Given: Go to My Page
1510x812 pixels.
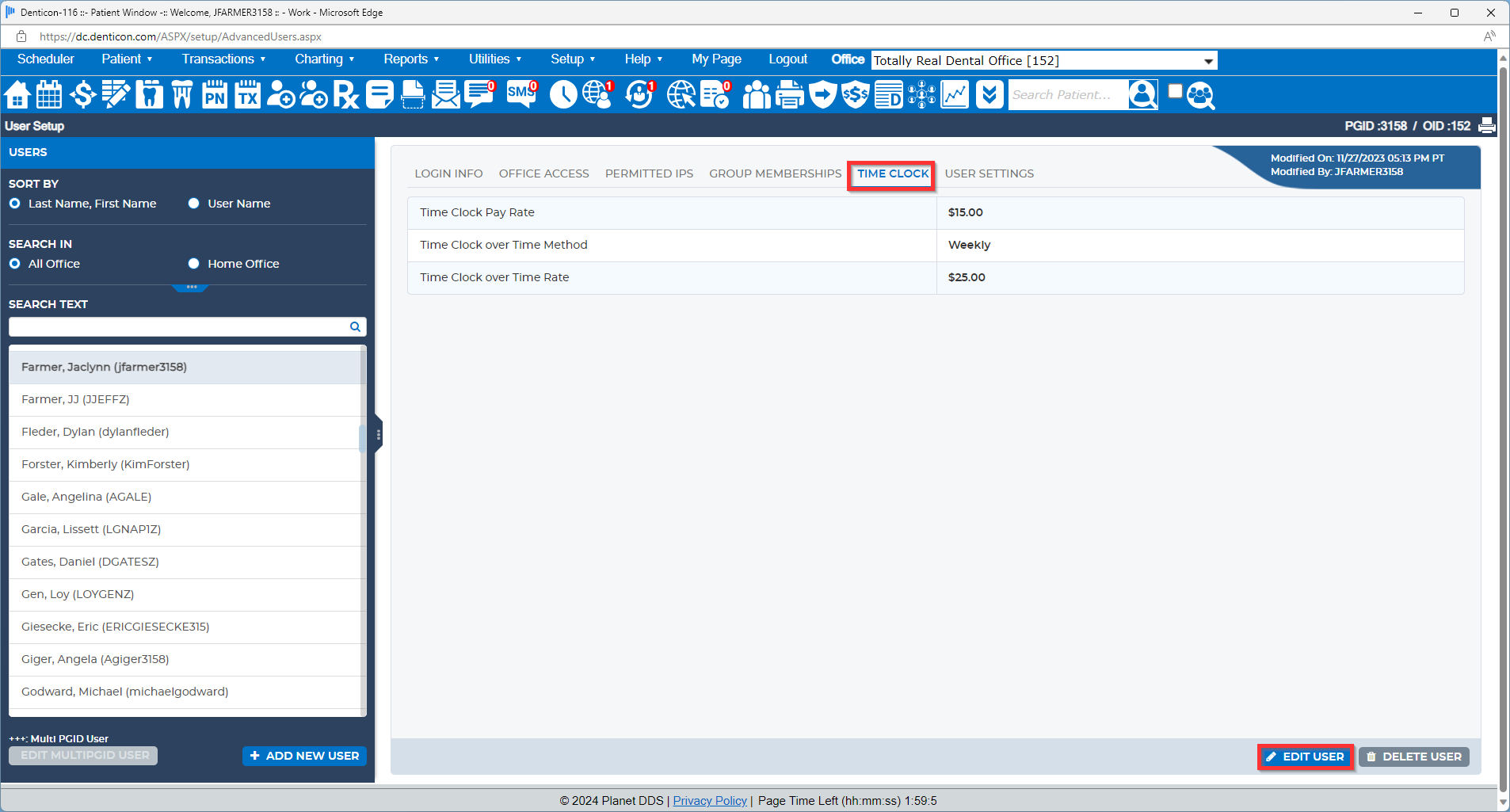Looking at the screenshot, I should pyautogui.click(x=716, y=59).
